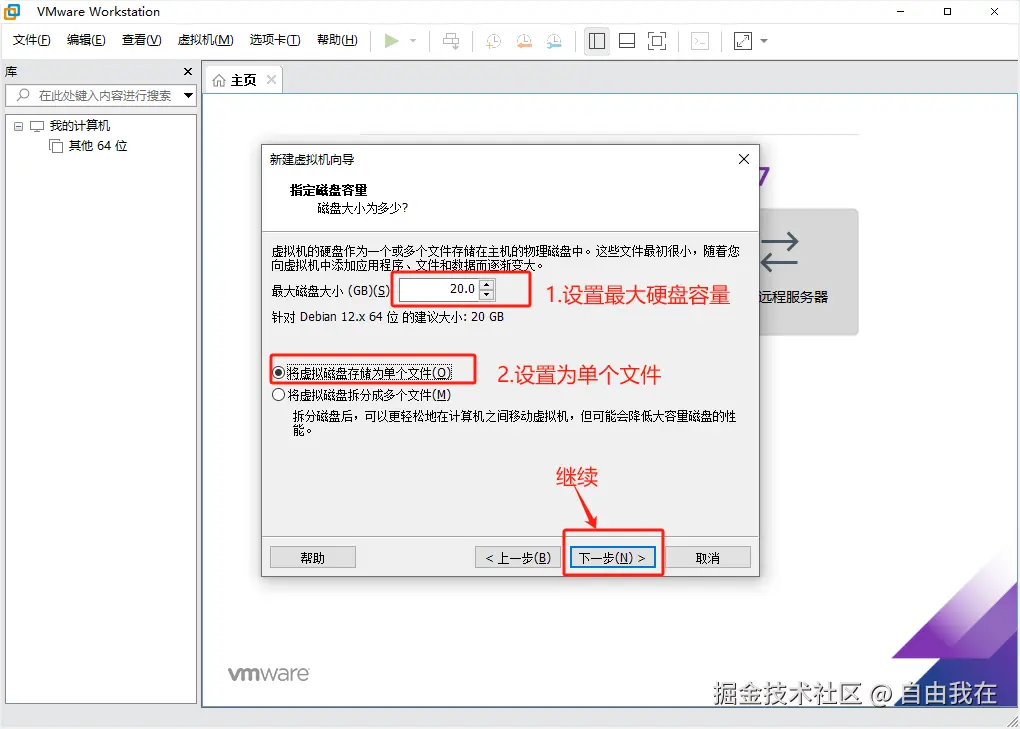Click the 指定磁盘容量 heading text
Screen dimensions: 1020x729
pyautogui.click(x=329, y=191)
